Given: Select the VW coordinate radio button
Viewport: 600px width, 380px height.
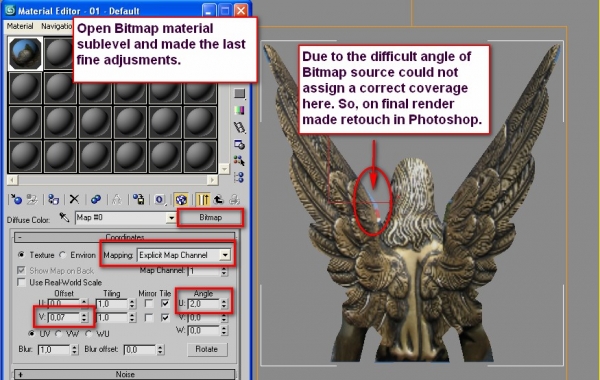Looking at the screenshot, I should [x=59, y=334].
